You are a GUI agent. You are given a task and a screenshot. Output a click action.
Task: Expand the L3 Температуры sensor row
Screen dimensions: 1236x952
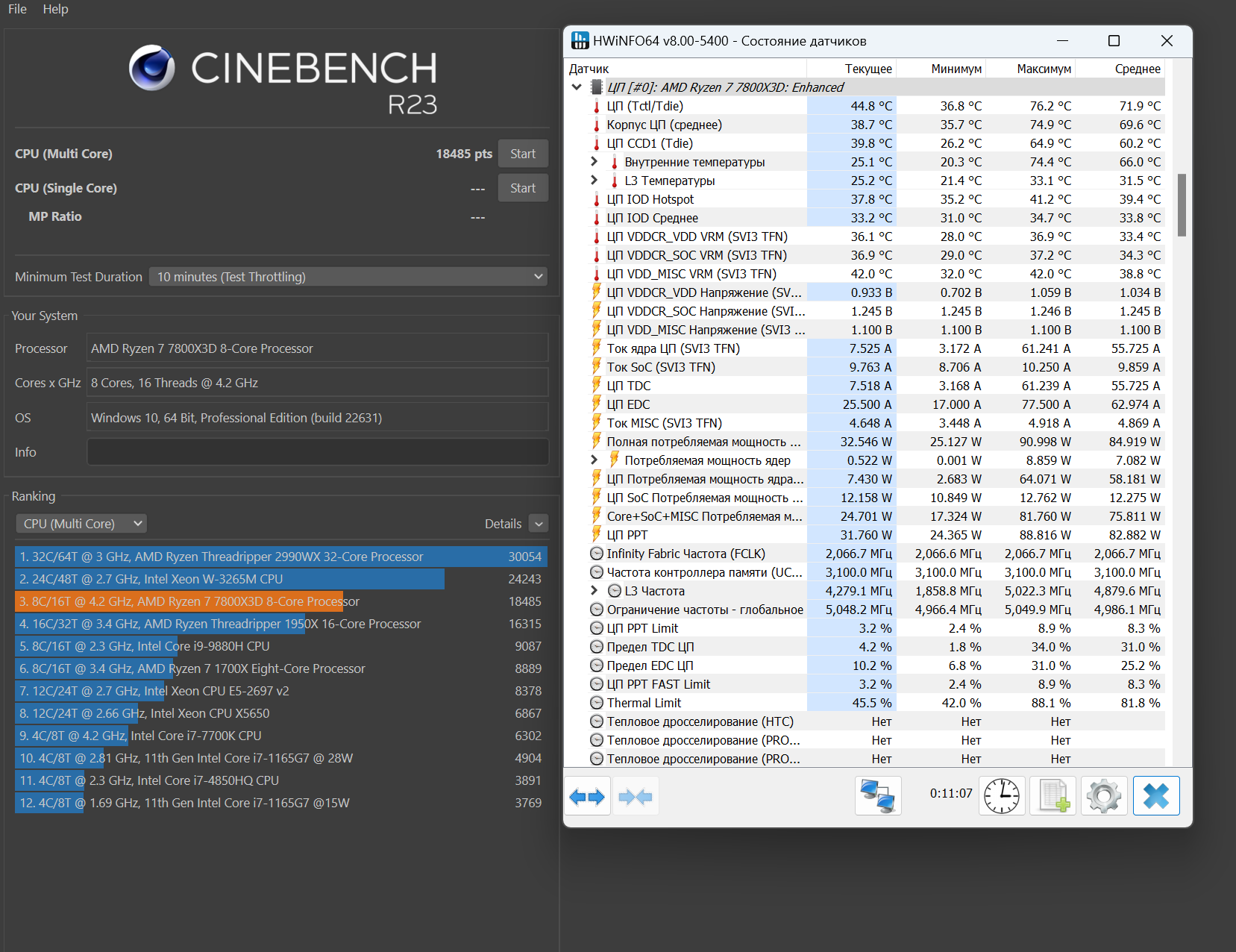pos(595,180)
